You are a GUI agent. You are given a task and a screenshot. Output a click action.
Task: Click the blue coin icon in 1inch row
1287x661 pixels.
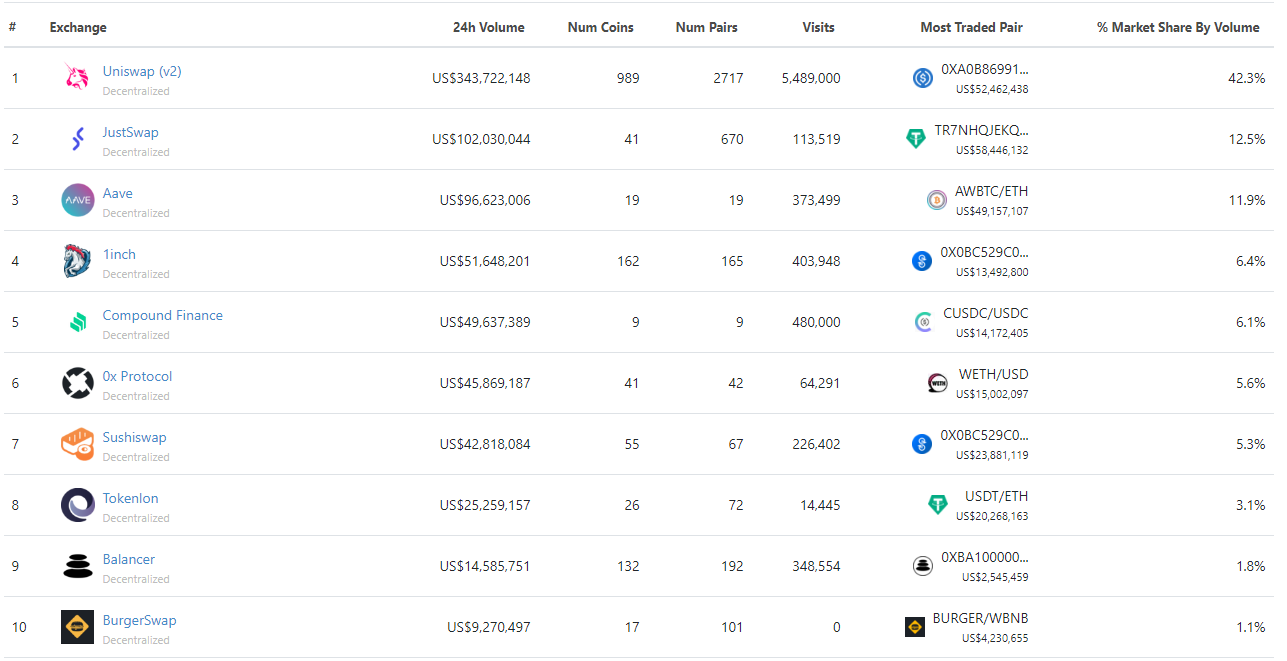(922, 261)
